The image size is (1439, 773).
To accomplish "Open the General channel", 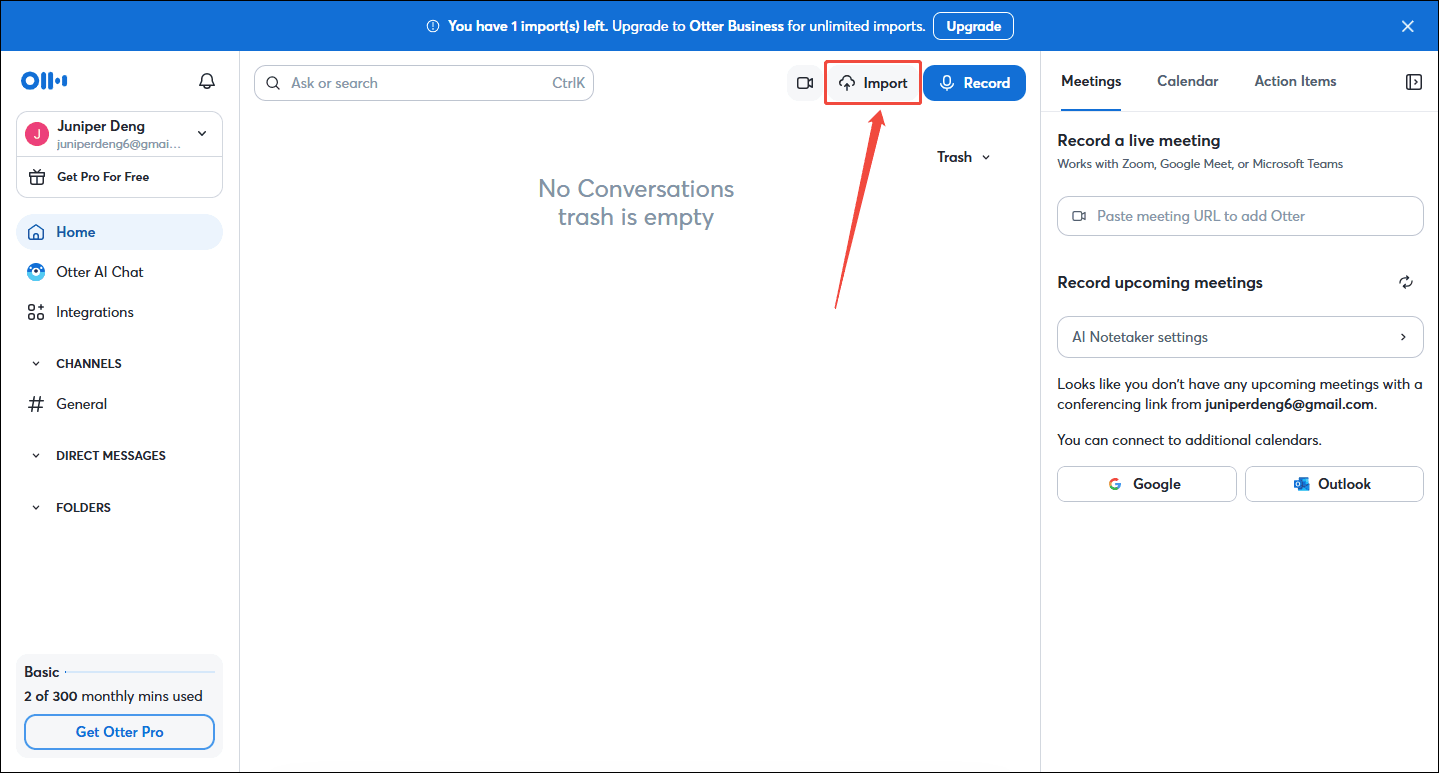I will [81, 404].
